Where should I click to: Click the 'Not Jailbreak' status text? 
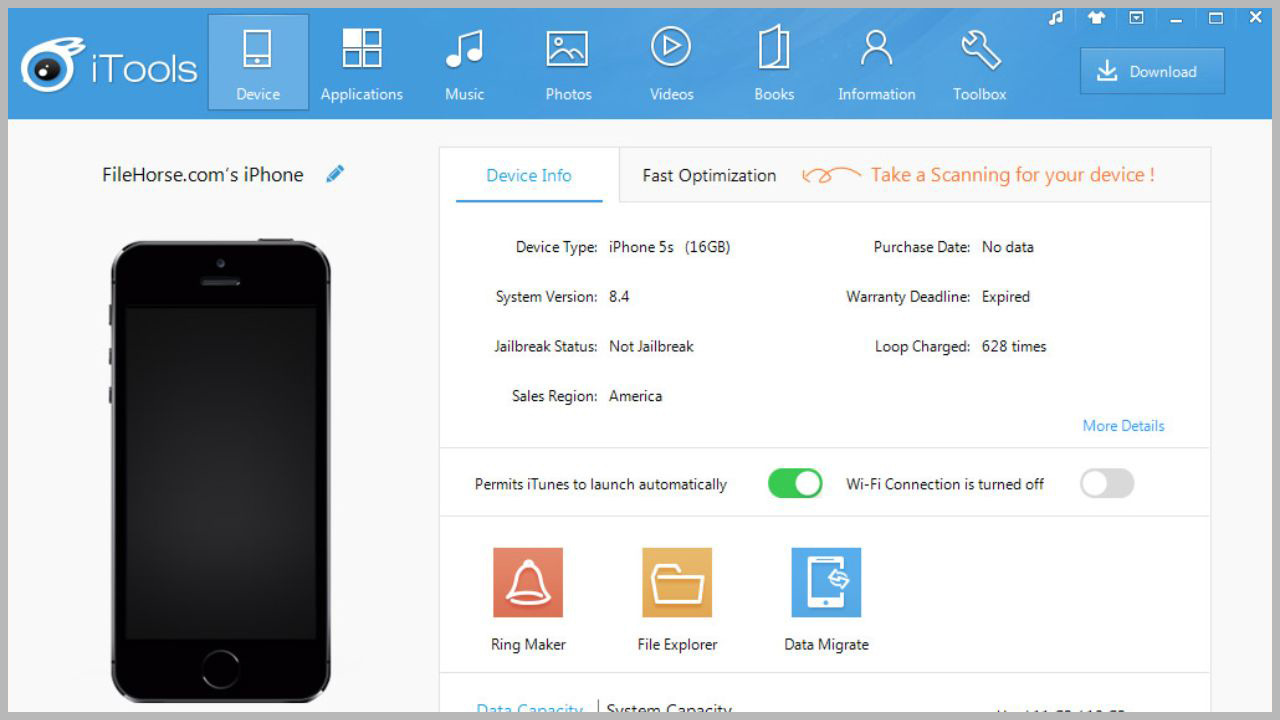pyautogui.click(x=651, y=347)
